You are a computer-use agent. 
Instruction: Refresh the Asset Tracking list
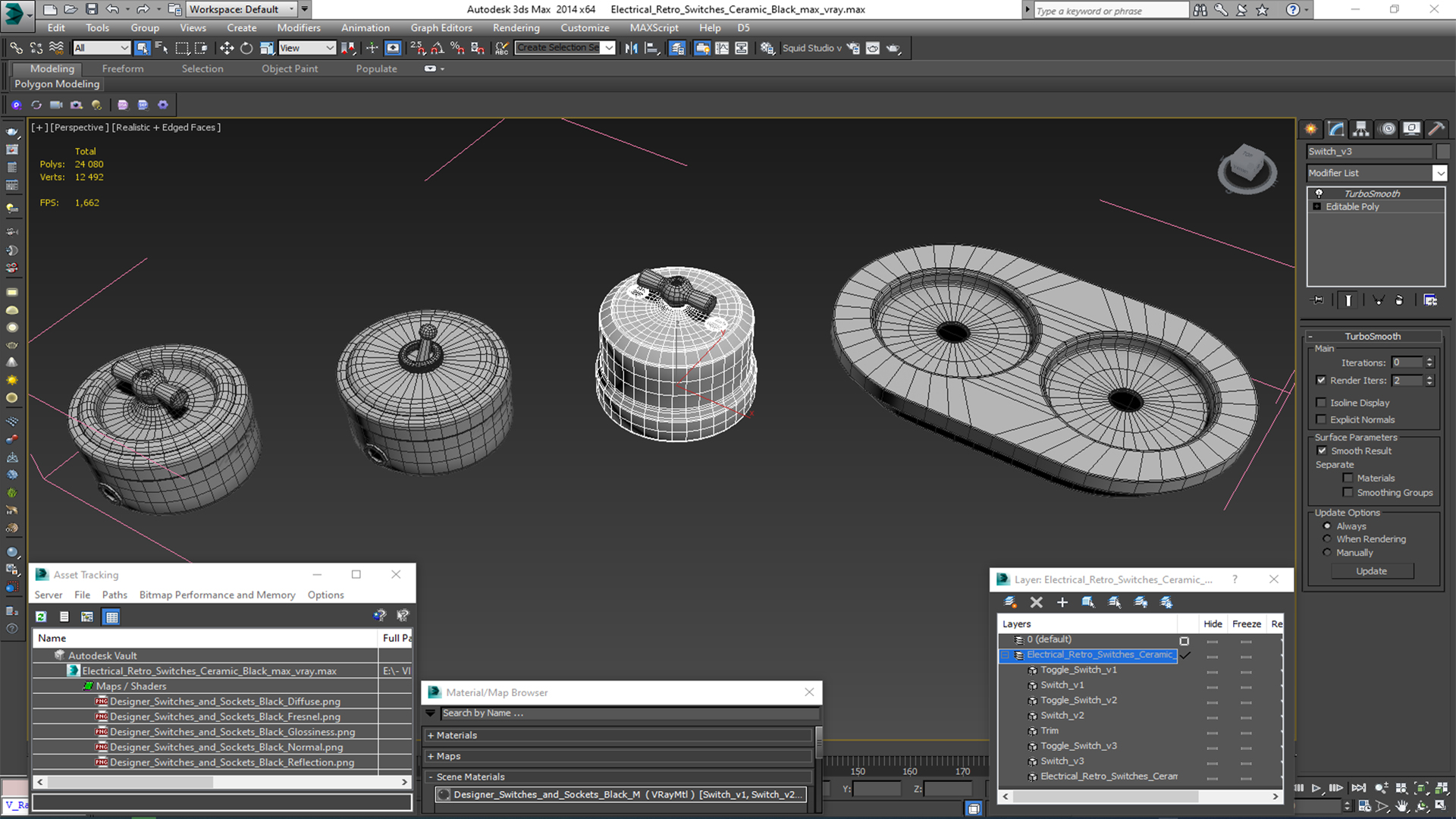[x=41, y=617]
